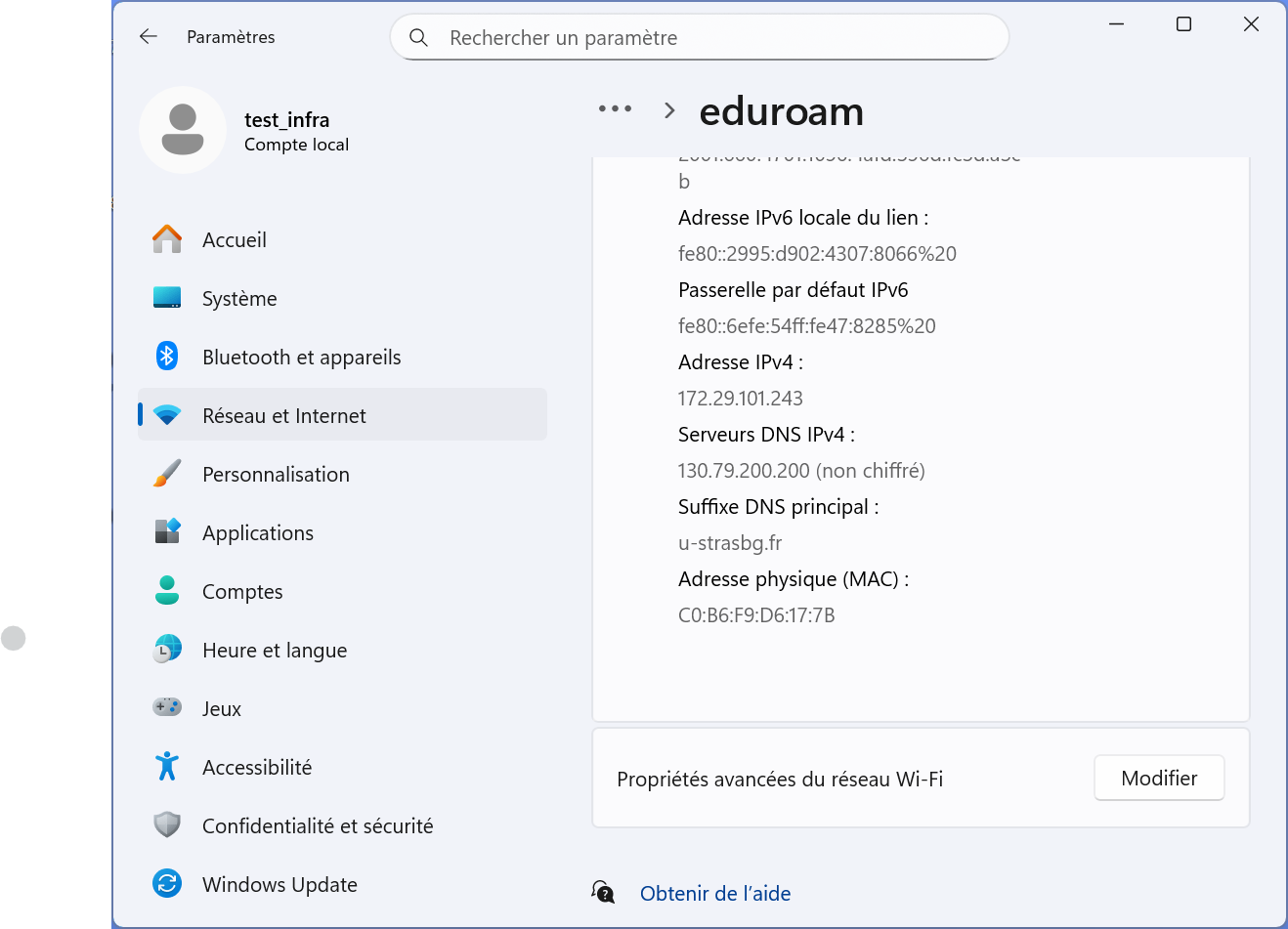Click the Comptes person icon
The image size is (1288, 929).
(167, 591)
